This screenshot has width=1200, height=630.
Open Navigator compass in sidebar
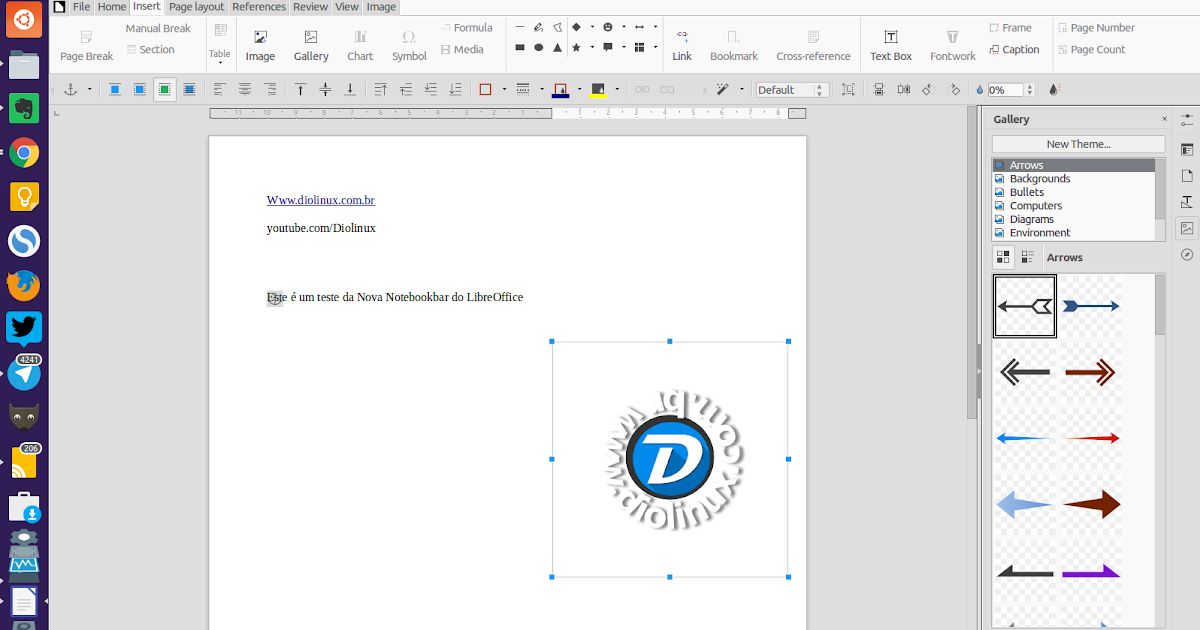(1187, 254)
